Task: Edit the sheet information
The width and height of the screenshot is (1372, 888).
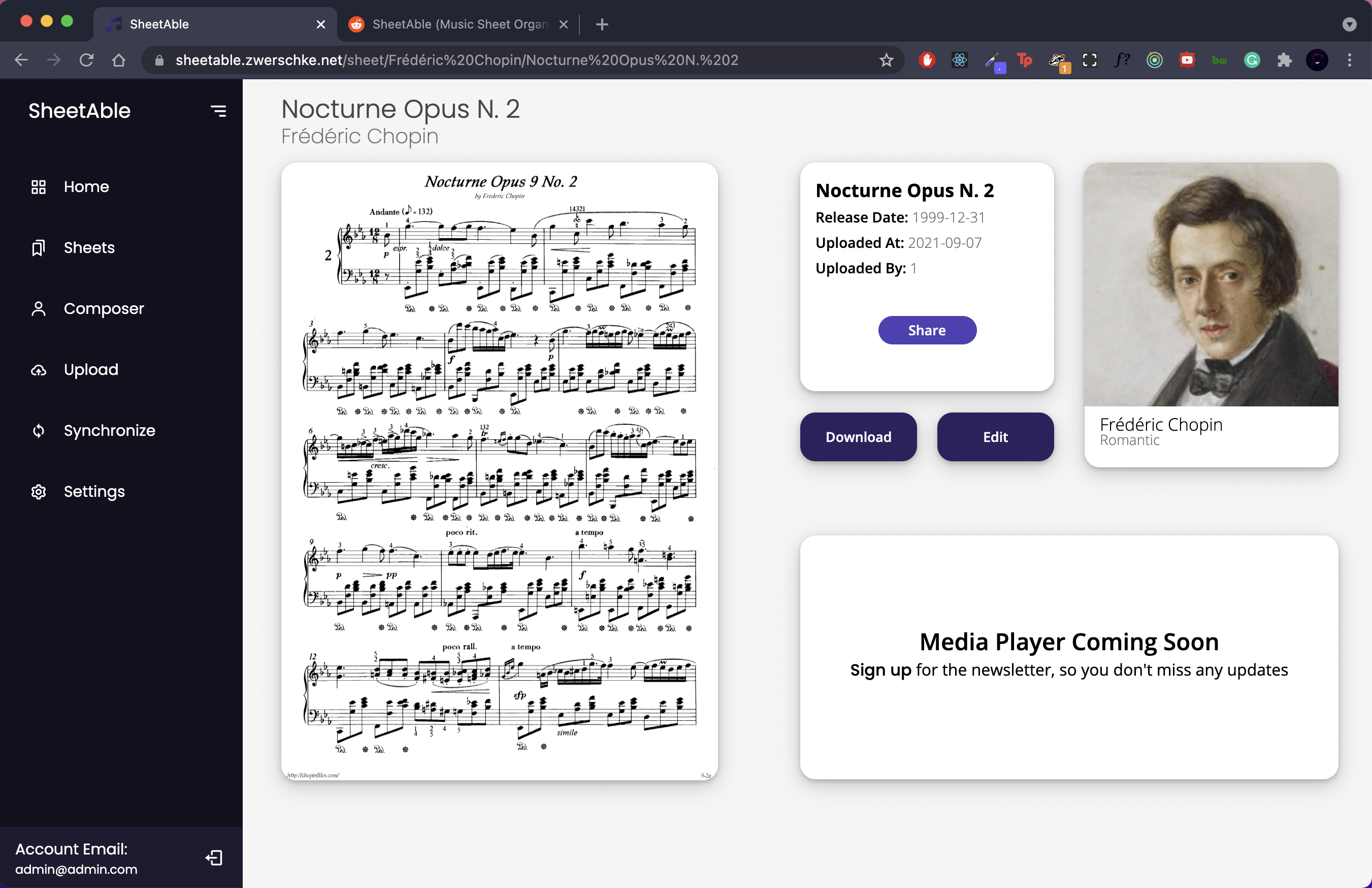Action: (995, 437)
